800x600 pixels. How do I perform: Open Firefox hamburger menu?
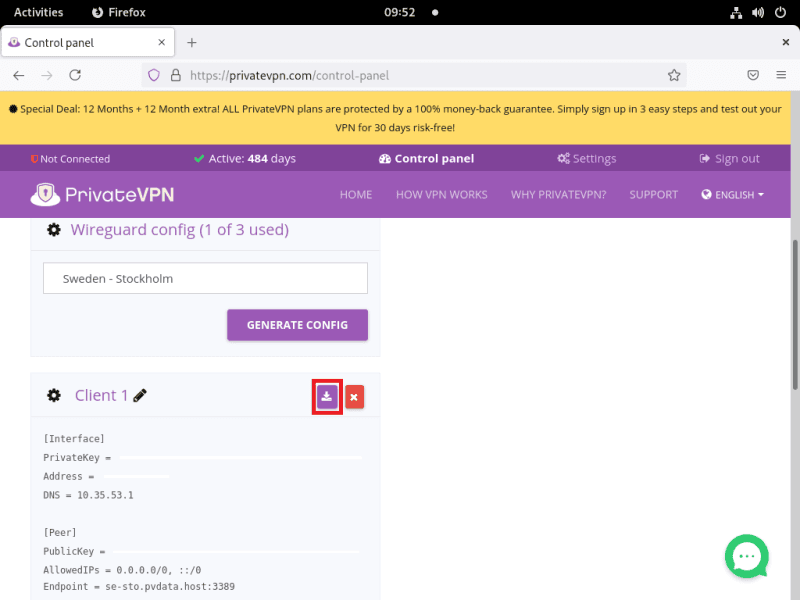pyautogui.click(x=781, y=75)
